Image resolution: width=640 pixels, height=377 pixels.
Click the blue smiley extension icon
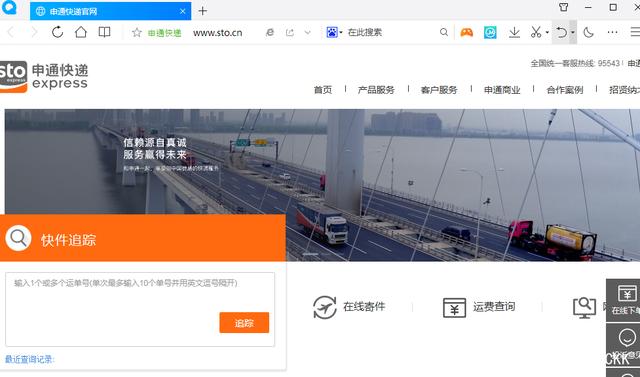pyautogui.click(x=490, y=32)
